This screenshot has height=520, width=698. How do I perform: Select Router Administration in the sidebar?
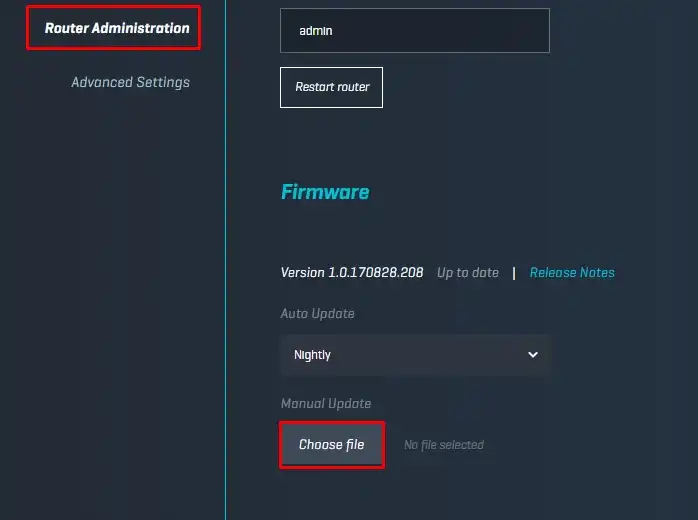coord(116,28)
